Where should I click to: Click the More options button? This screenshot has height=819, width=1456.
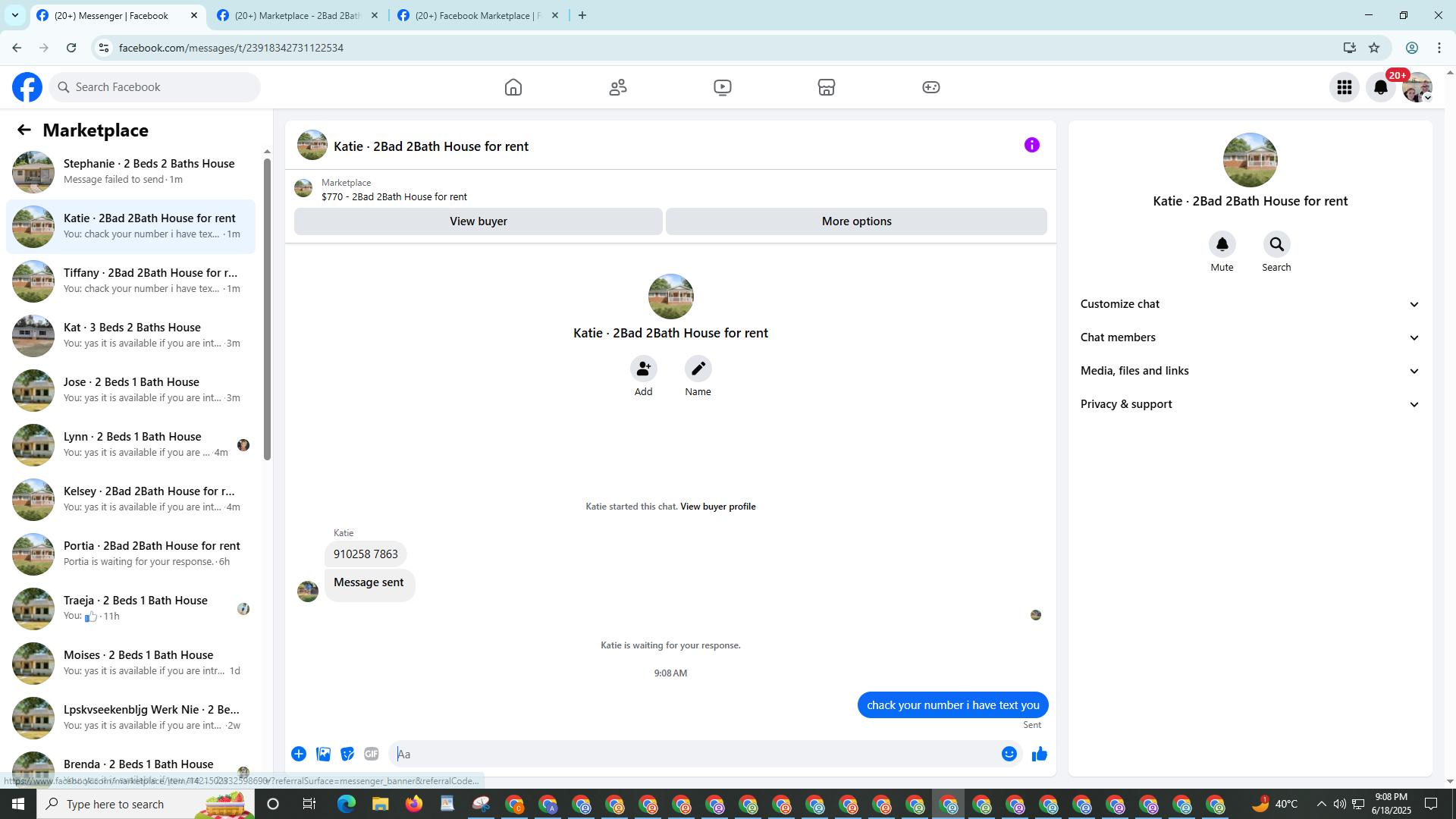(857, 221)
